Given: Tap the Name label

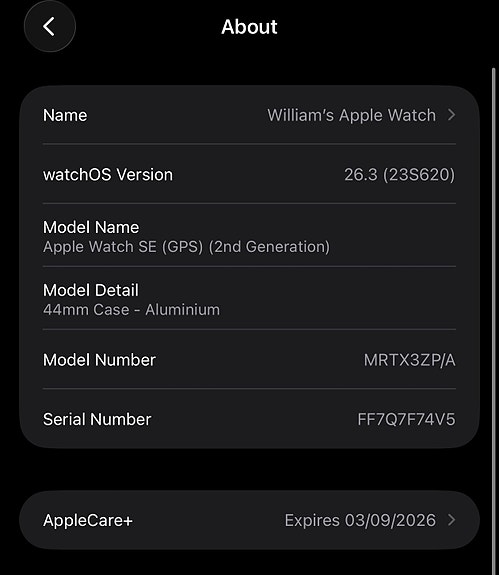Looking at the screenshot, I should (x=65, y=115).
